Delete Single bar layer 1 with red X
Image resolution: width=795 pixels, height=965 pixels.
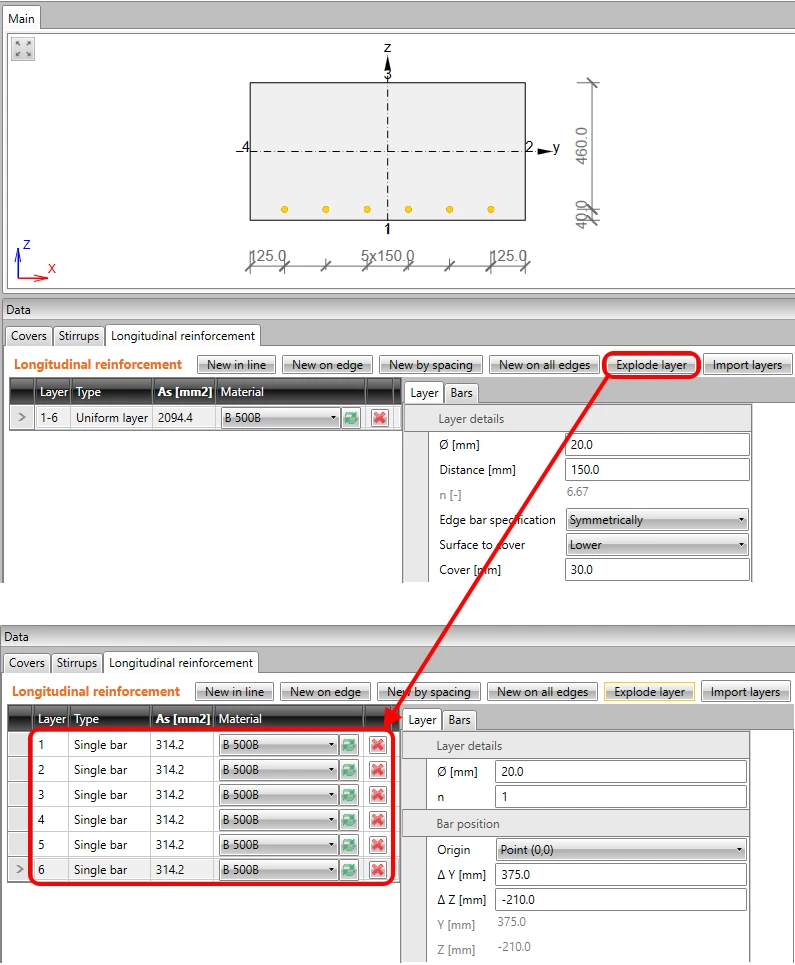click(378, 745)
